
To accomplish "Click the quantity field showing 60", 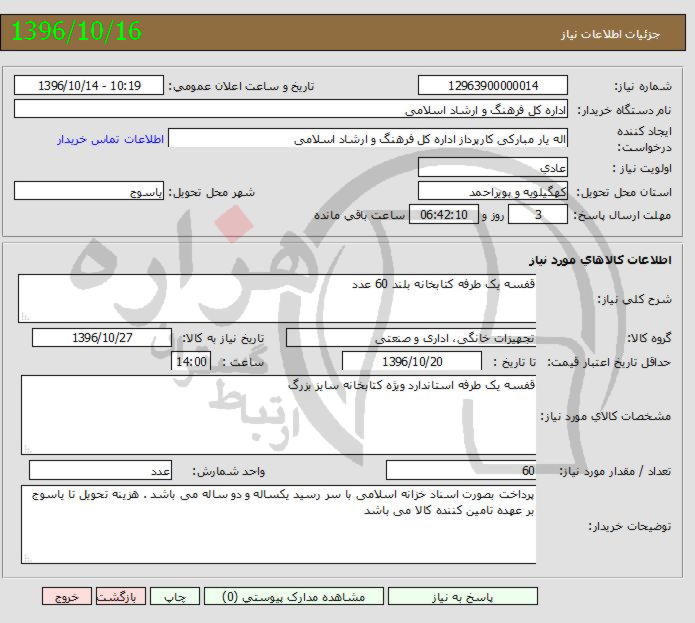I will [461, 471].
